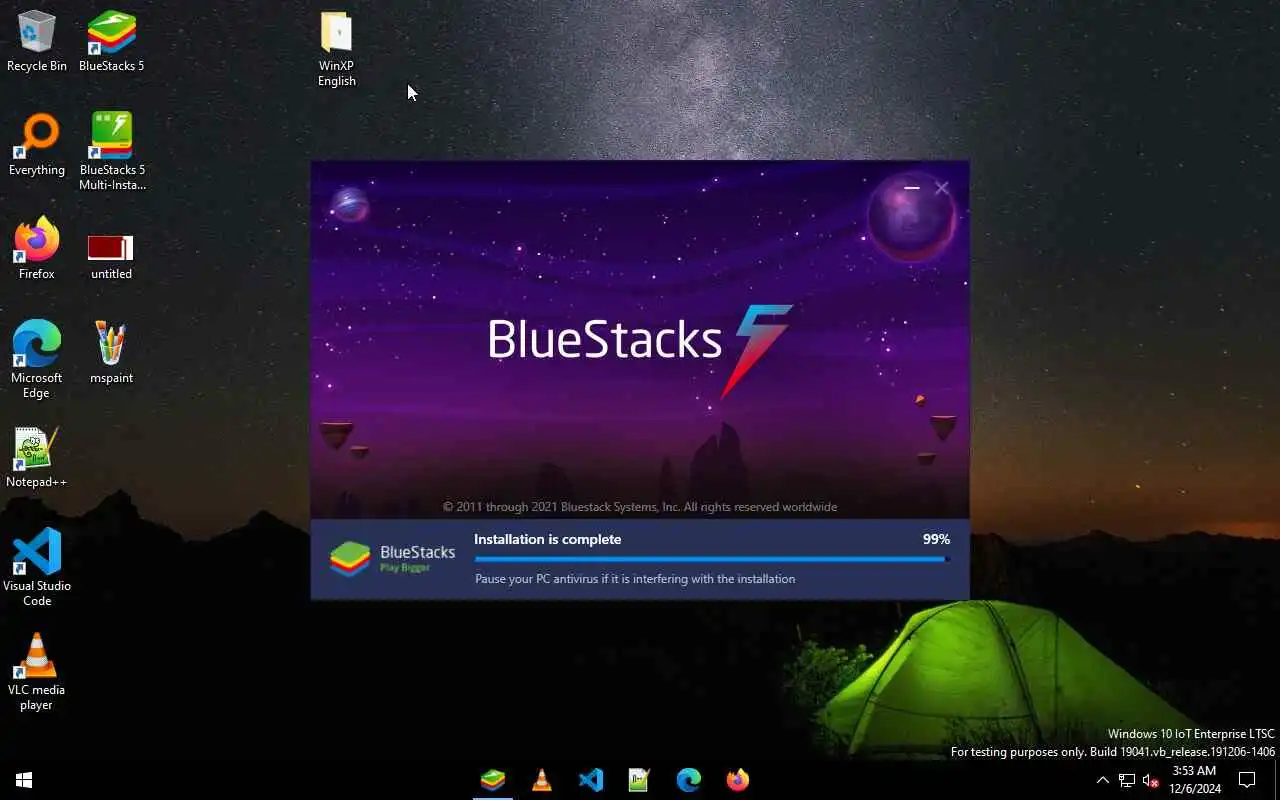Screen dimensions: 1280x800
Task: Click the muted volume tray icon
Action: 1150,780
